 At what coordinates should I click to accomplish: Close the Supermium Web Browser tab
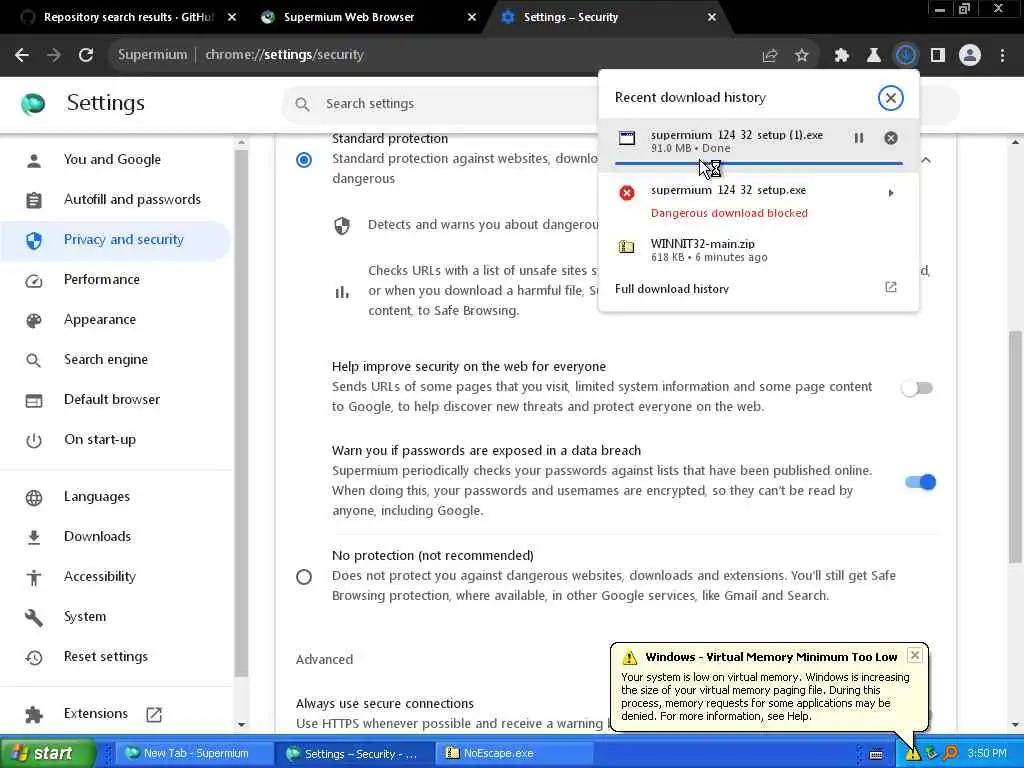[x=472, y=18]
